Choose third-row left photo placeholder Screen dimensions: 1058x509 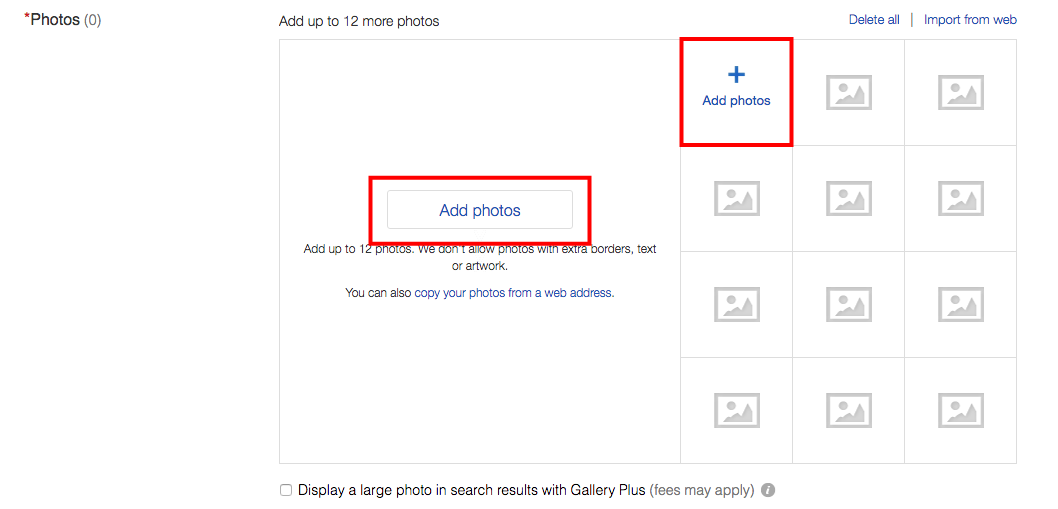(736, 304)
